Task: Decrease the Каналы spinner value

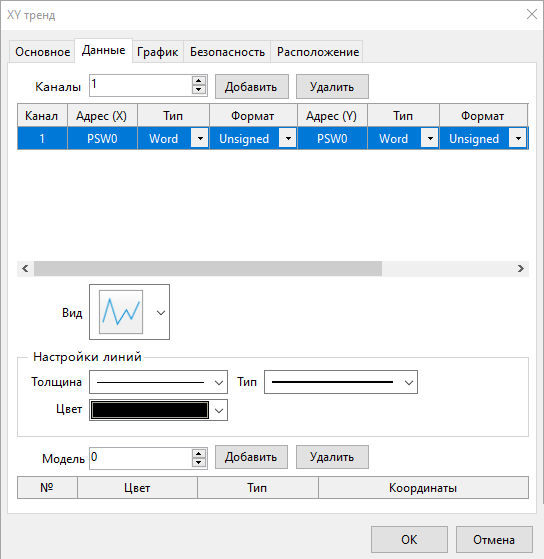Action: point(199,90)
